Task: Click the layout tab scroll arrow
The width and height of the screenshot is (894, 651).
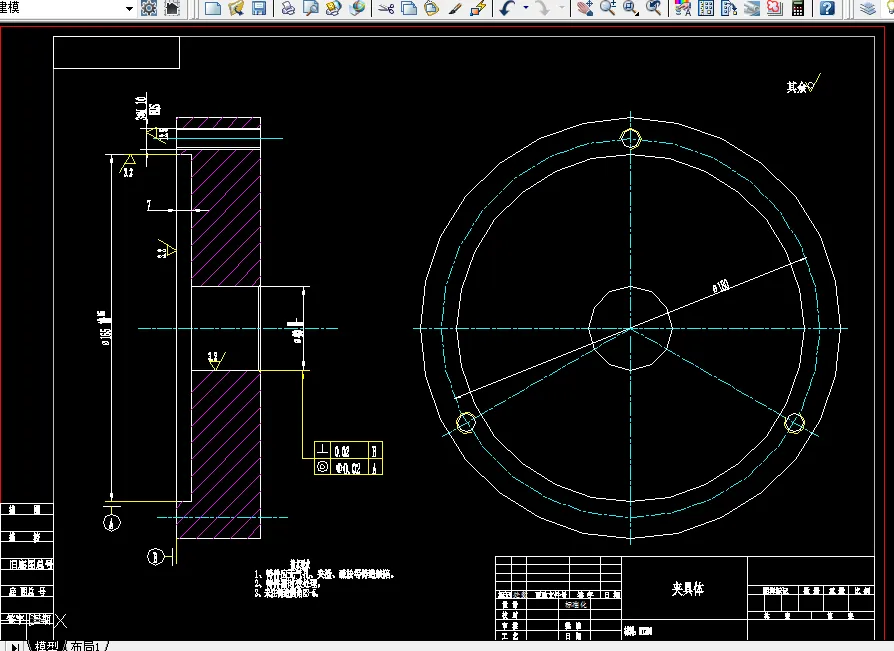Action: (x=15, y=647)
